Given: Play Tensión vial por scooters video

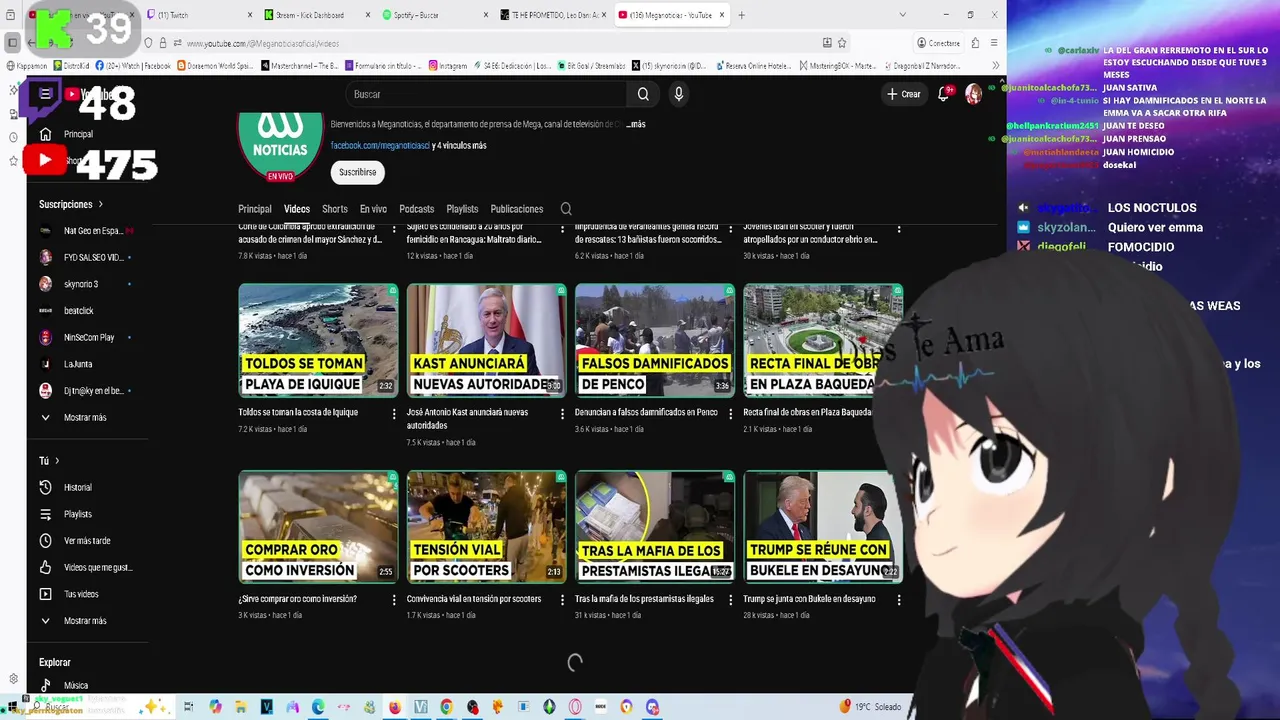Looking at the screenshot, I should 486,527.
